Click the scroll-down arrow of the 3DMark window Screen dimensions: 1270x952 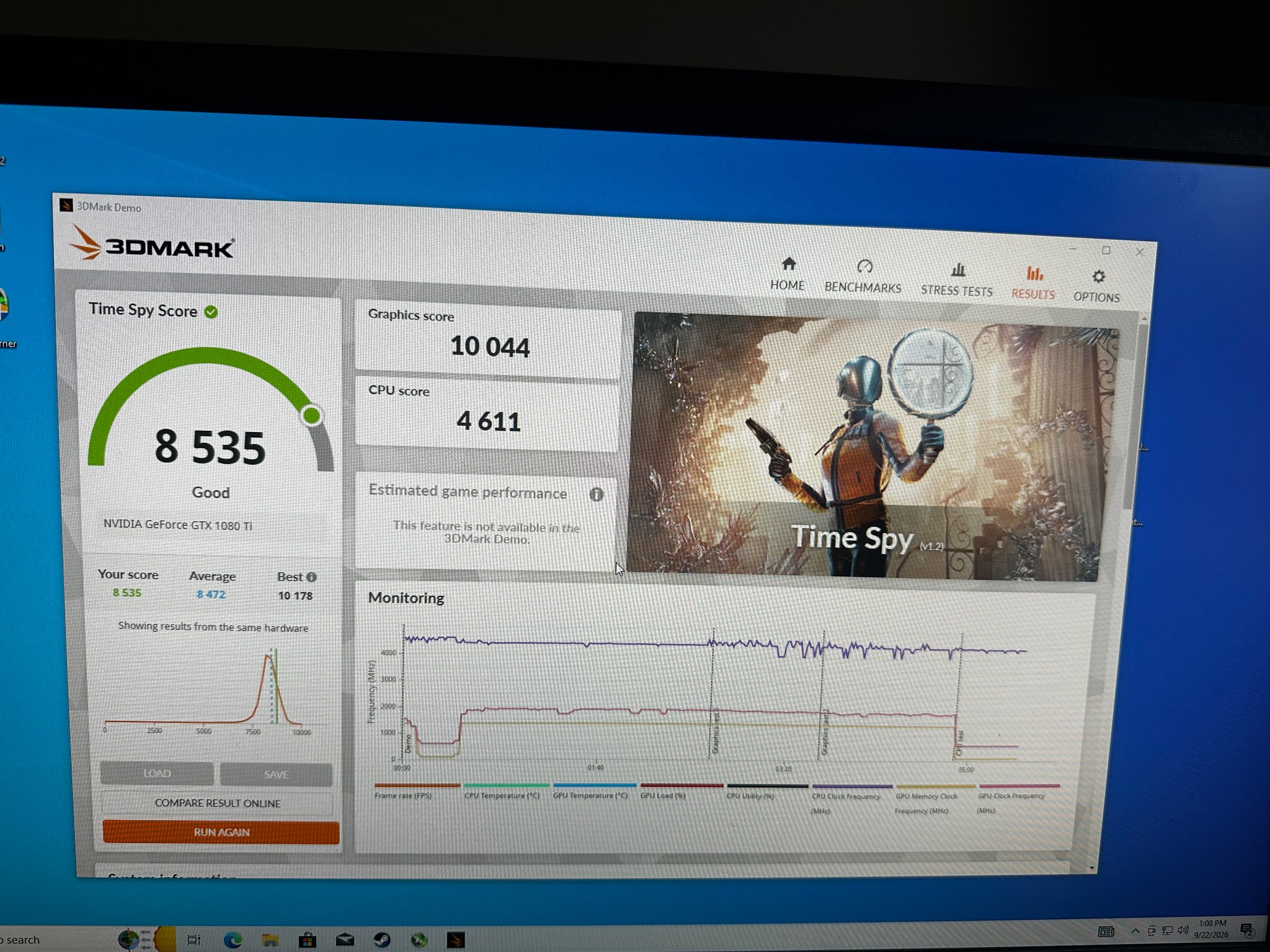click(x=1091, y=868)
